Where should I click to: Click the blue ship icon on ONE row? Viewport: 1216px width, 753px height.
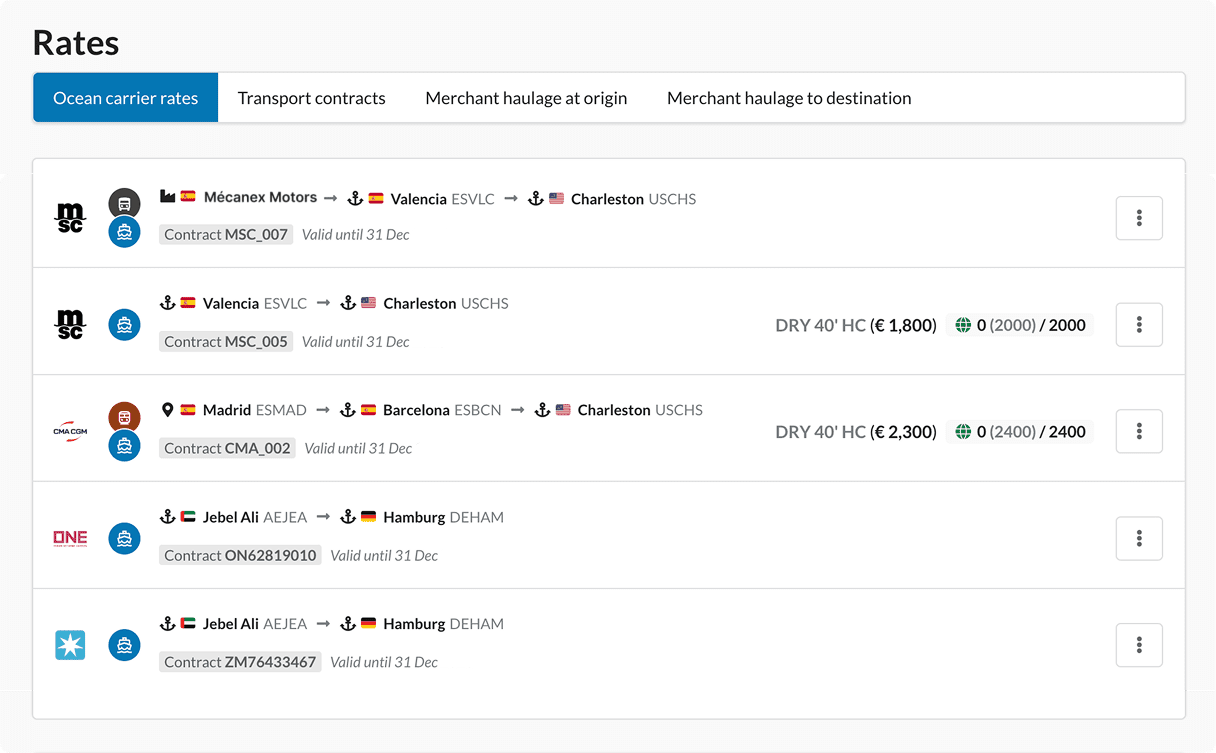(124, 538)
